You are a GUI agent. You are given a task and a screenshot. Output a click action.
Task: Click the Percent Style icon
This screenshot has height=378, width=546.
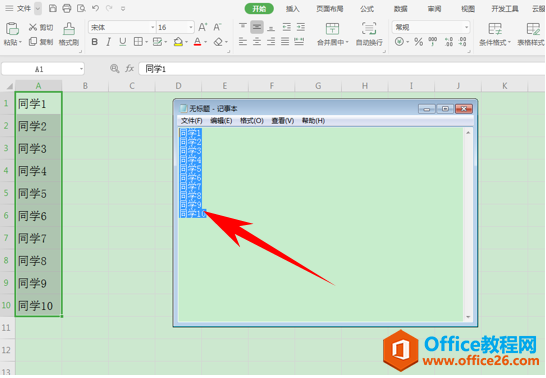pyautogui.click(x=418, y=42)
